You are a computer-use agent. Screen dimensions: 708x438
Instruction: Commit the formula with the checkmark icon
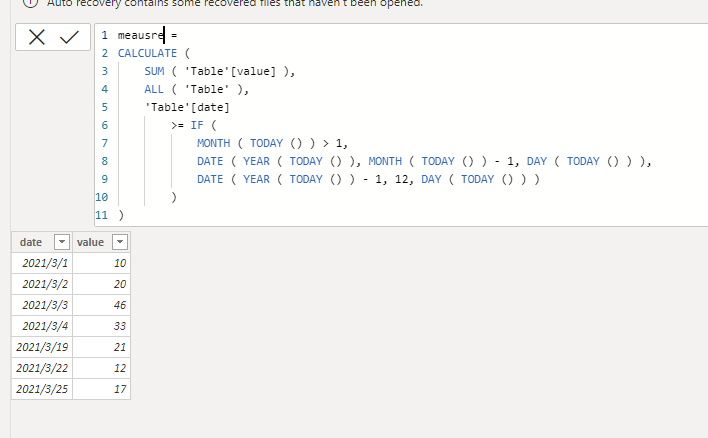tap(69, 37)
